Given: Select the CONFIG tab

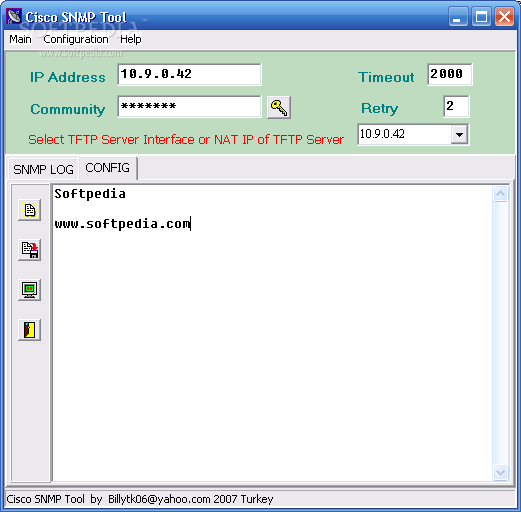Looking at the screenshot, I should point(108,168).
